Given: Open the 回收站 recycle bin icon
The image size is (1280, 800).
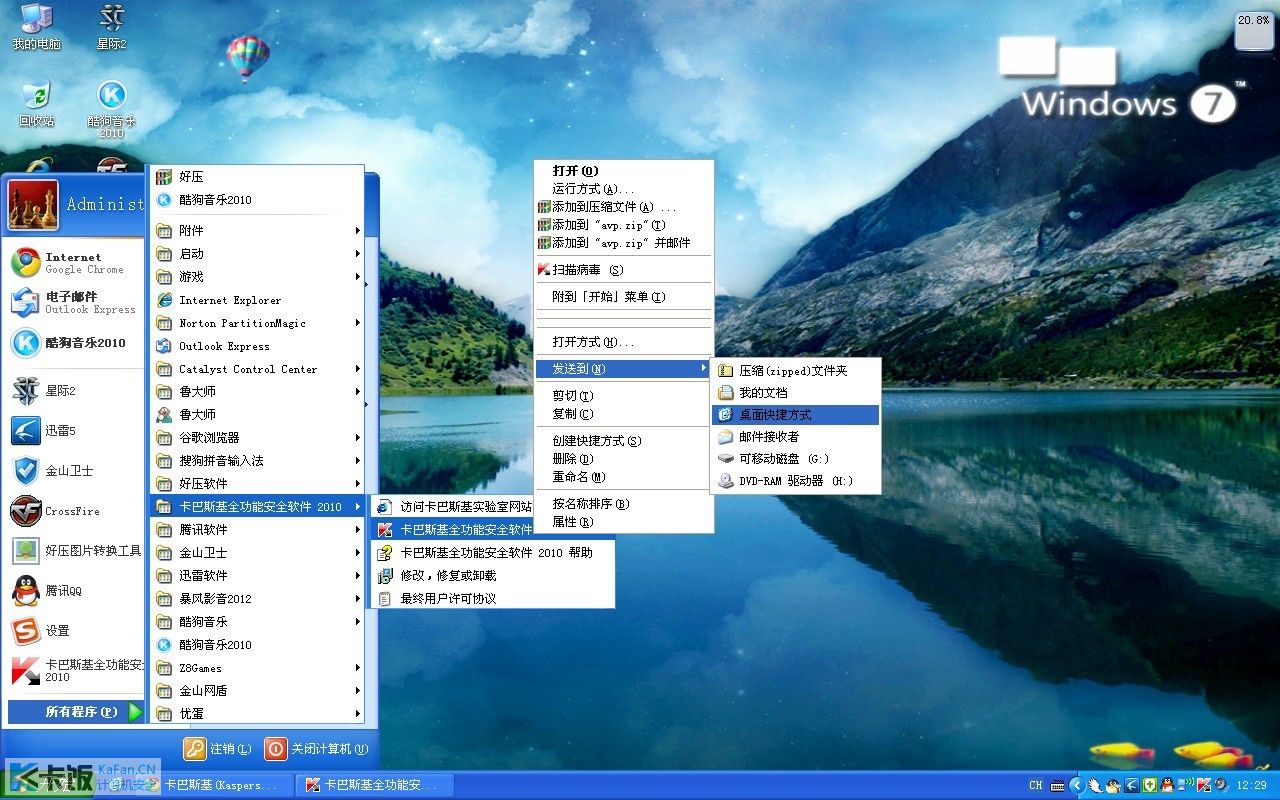Looking at the screenshot, I should [36, 104].
